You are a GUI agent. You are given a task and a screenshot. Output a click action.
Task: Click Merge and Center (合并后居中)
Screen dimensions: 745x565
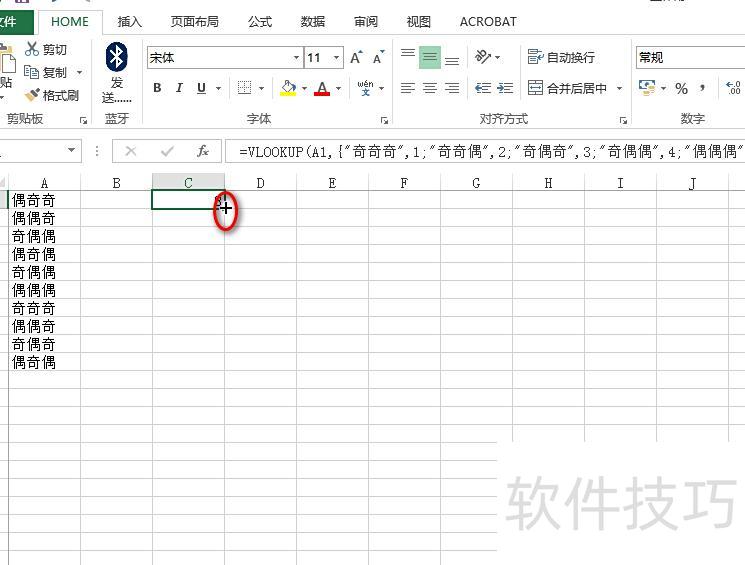click(567, 88)
